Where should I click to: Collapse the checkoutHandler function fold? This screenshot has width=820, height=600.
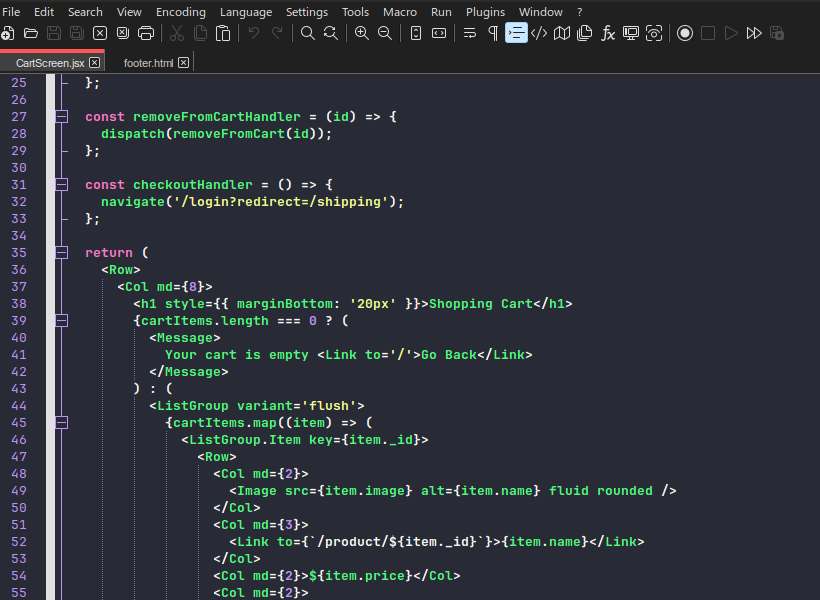[x=60, y=184]
